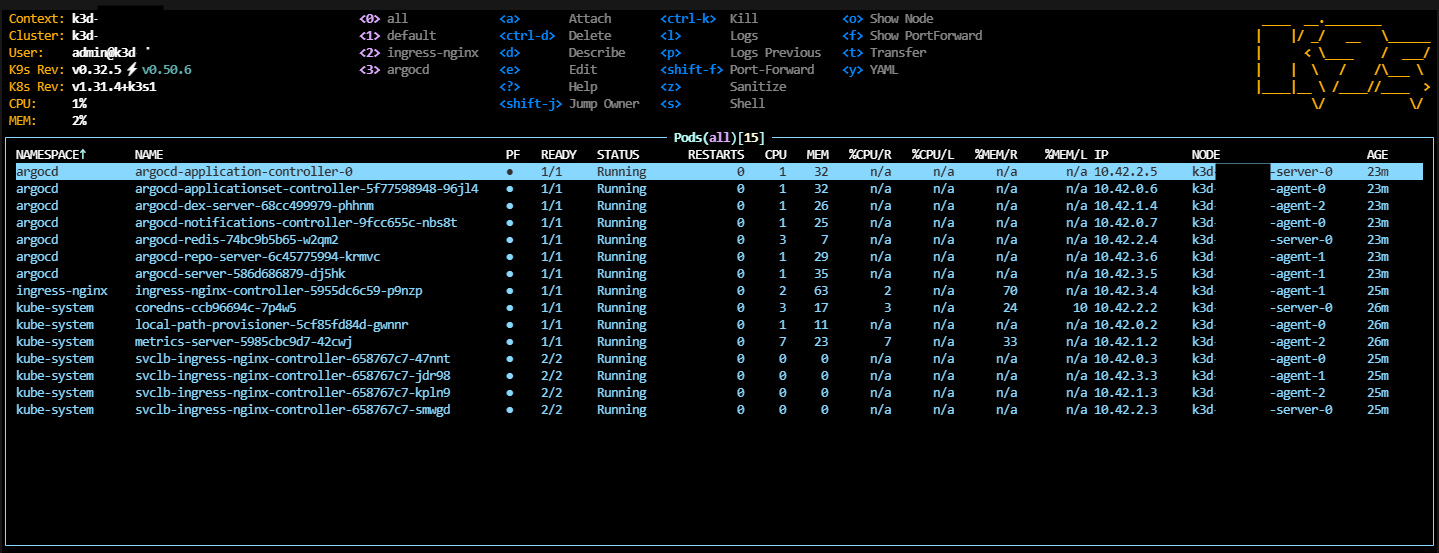The width and height of the screenshot is (1439, 553).
Task: Click the %CPU/R column header
Action: (870, 155)
